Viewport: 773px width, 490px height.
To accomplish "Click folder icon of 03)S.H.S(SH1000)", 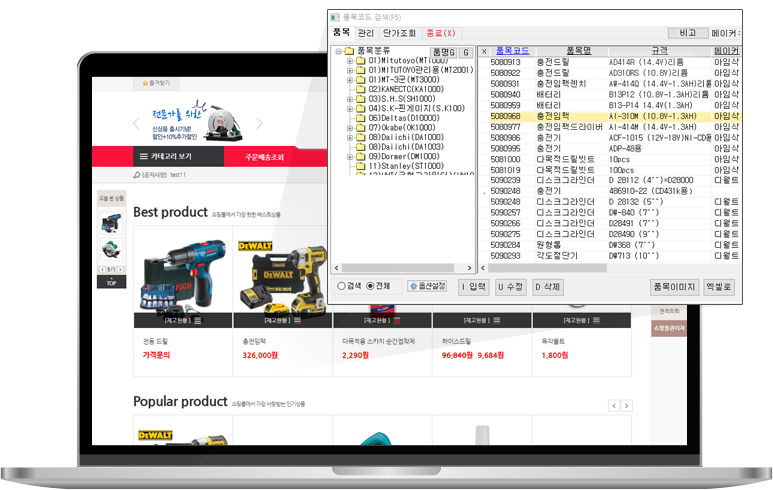I will (360, 99).
